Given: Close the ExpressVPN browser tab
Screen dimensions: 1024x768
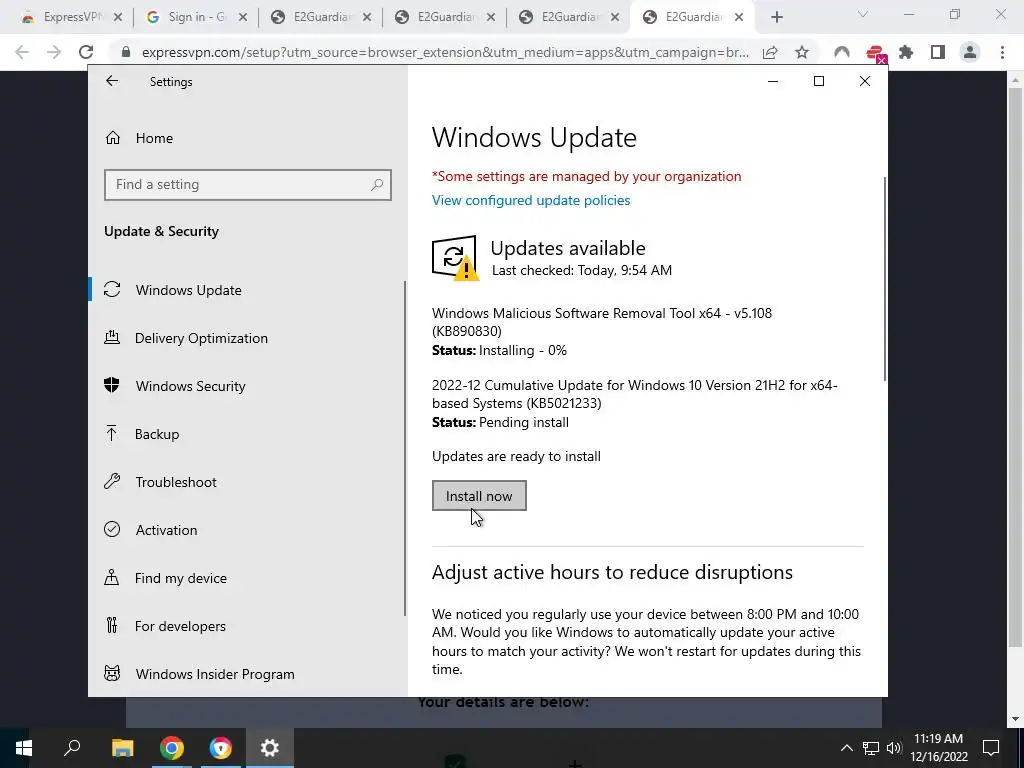Looking at the screenshot, I should click(x=118, y=18).
